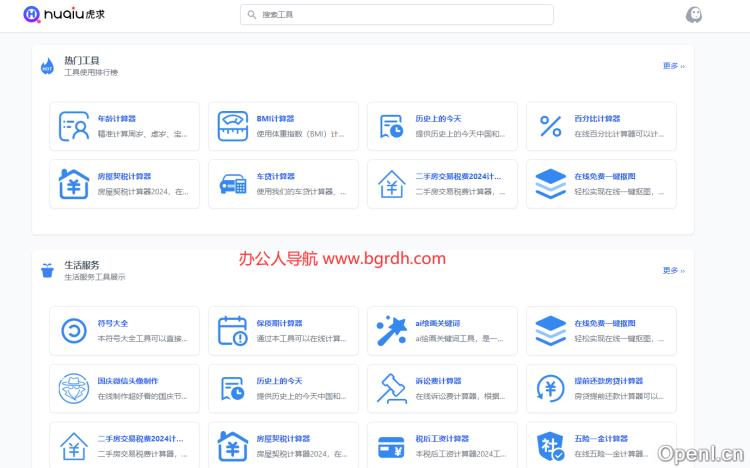750x468 pixels.
Task: Open the 车龄计算器 title link
Action: (x=117, y=119)
